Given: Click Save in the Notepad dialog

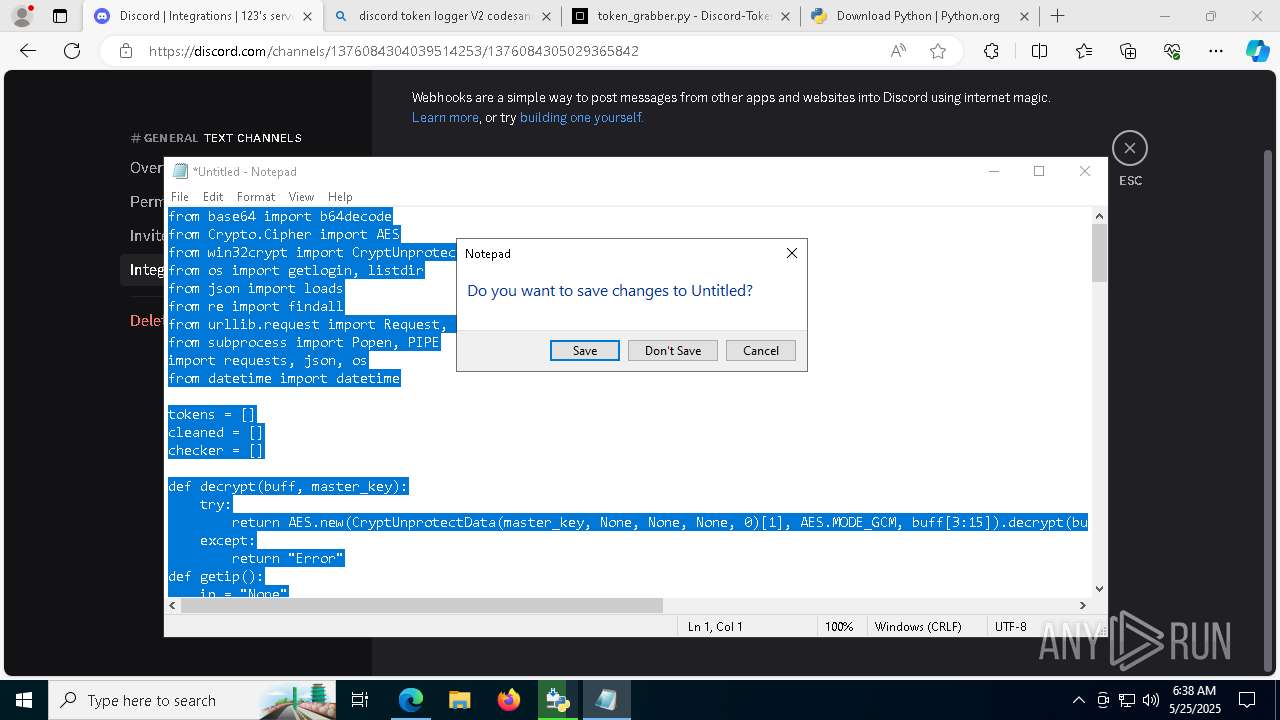Looking at the screenshot, I should 585,350.
